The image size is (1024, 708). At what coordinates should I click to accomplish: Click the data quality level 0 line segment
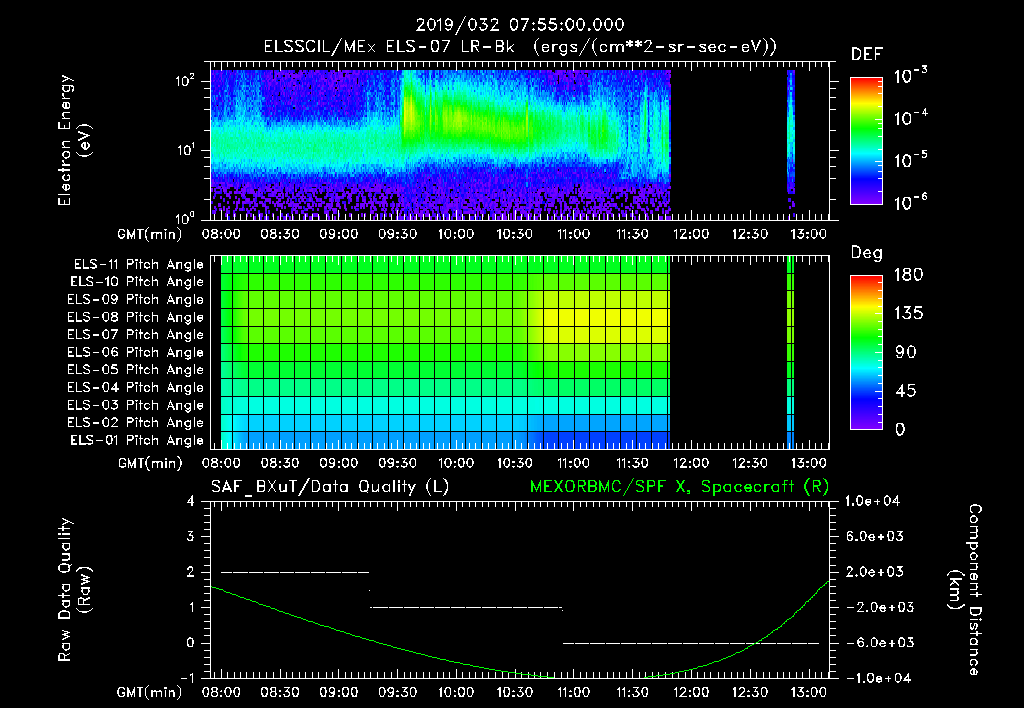691,643
